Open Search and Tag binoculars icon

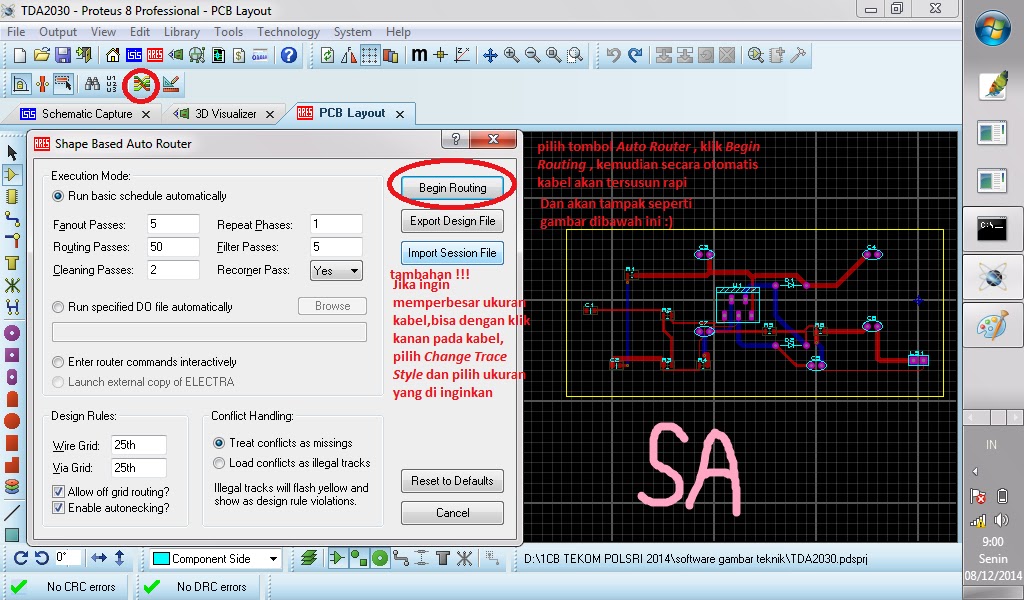tap(92, 84)
